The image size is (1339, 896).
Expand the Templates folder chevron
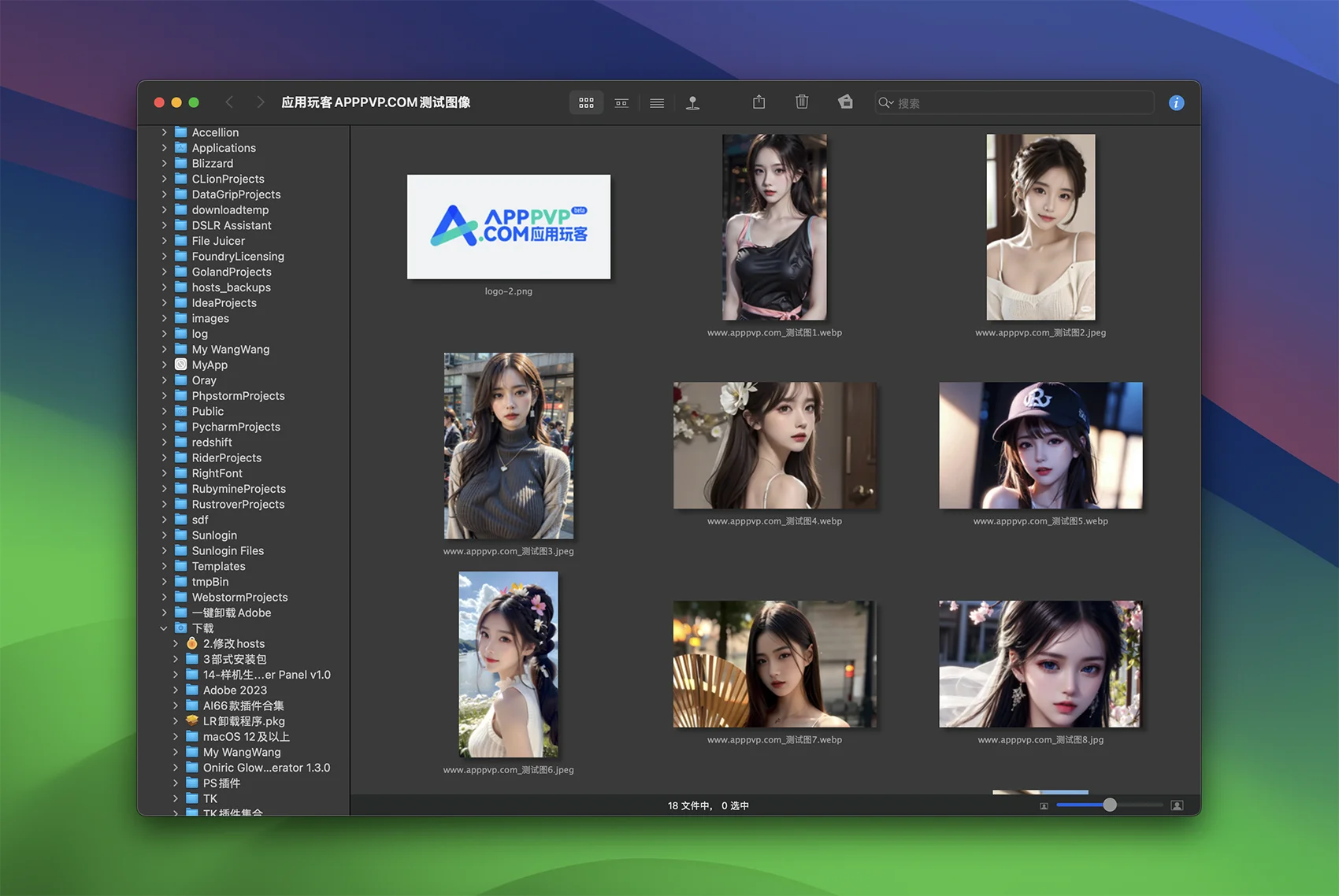coord(164,566)
